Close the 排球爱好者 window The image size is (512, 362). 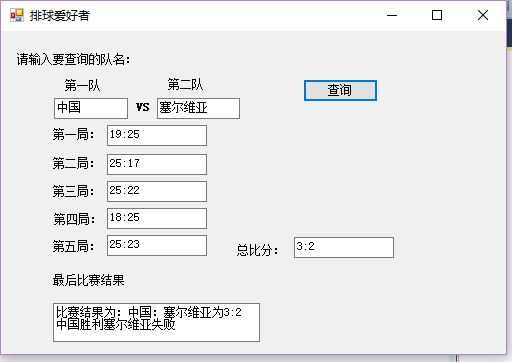(483, 15)
